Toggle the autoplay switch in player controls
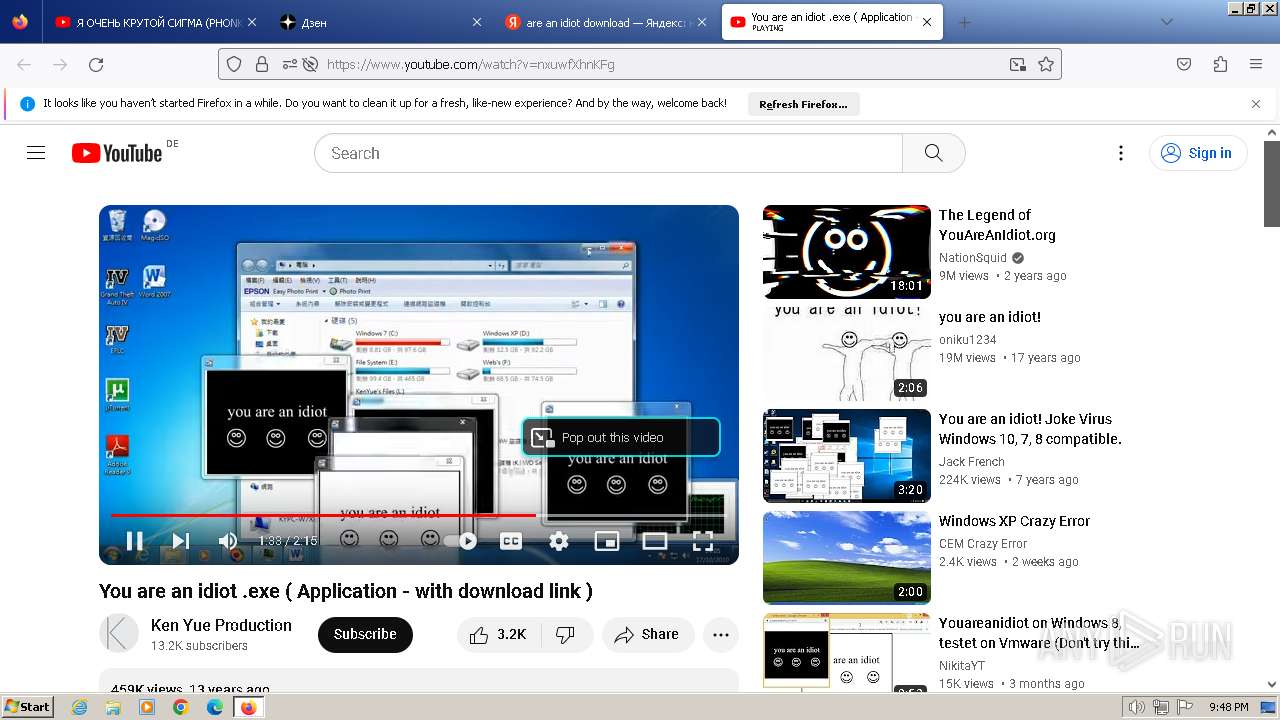This screenshot has width=1280, height=720. pos(461,541)
